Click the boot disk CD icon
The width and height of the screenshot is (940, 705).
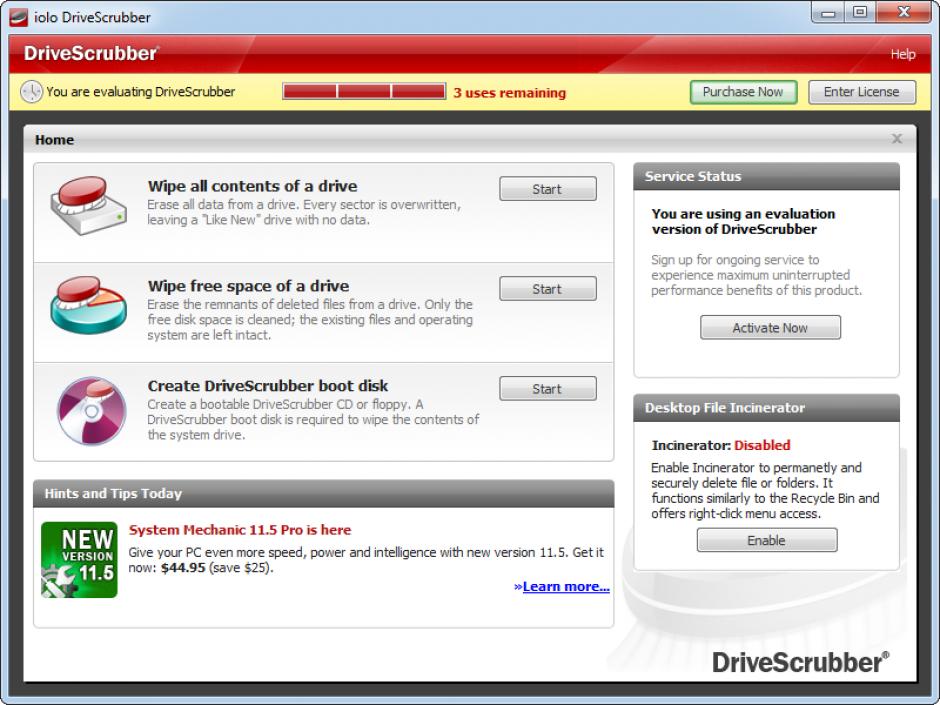click(x=91, y=411)
